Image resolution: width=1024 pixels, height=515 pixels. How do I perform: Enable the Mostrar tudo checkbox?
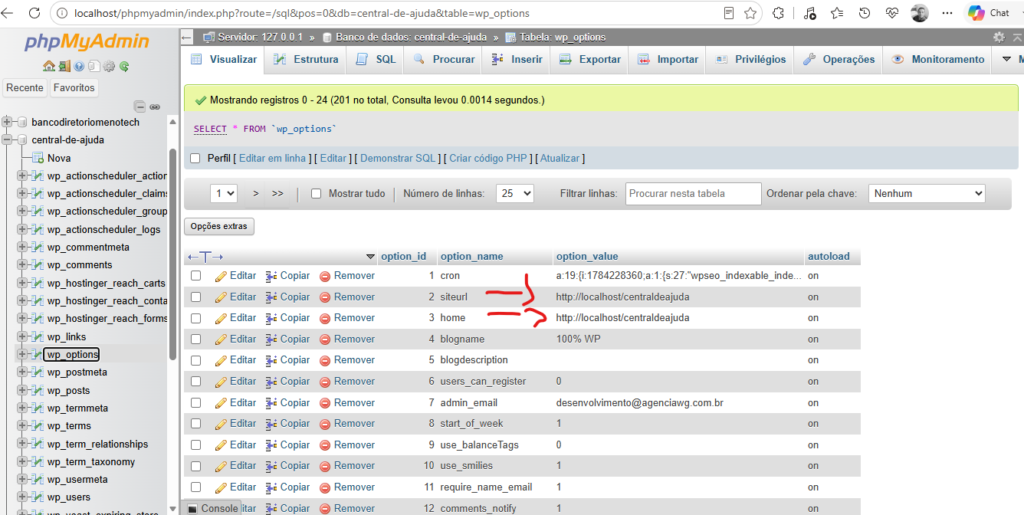316,194
